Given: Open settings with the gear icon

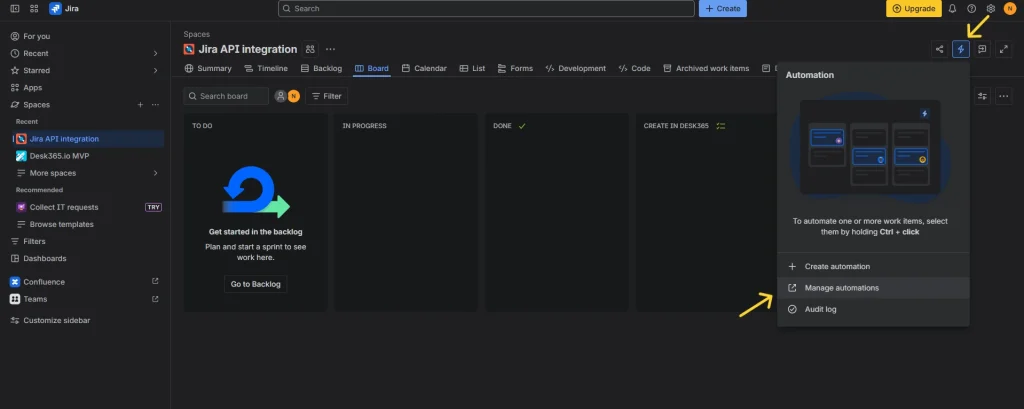Looking at the screenshot, I should (x=991, y=8).
